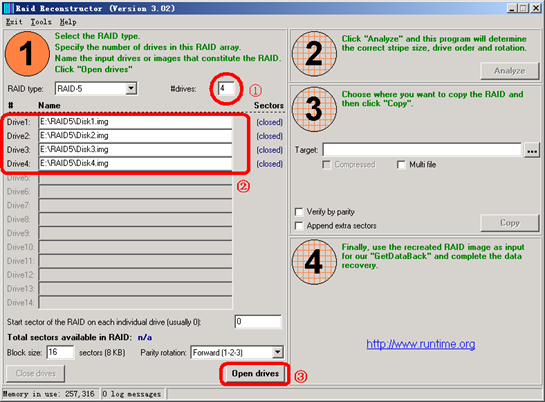Click the step 3 Copy circle icon
This screenshot has width=545, height=402.
[314, 109]
